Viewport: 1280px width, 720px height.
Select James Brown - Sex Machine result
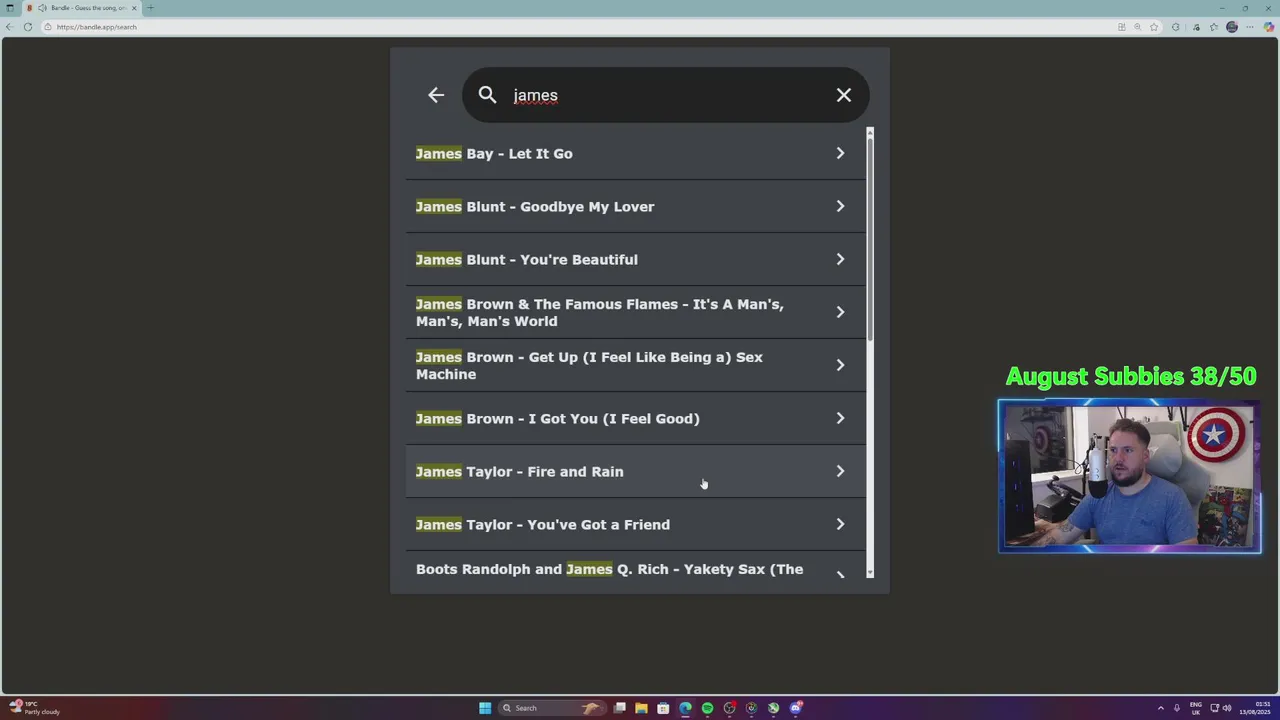[635, 366]
